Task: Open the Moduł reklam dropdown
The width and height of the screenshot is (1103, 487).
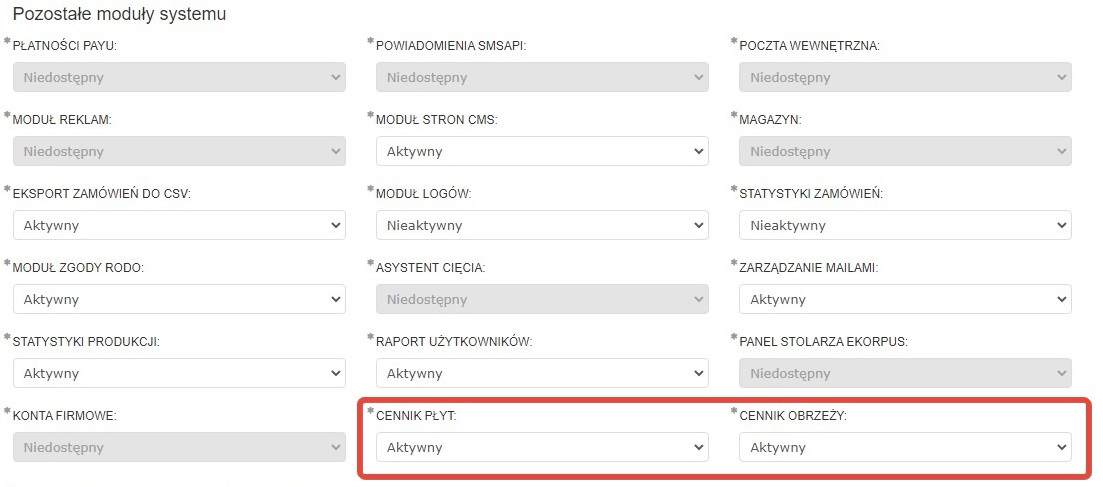Action: (179, 151)
